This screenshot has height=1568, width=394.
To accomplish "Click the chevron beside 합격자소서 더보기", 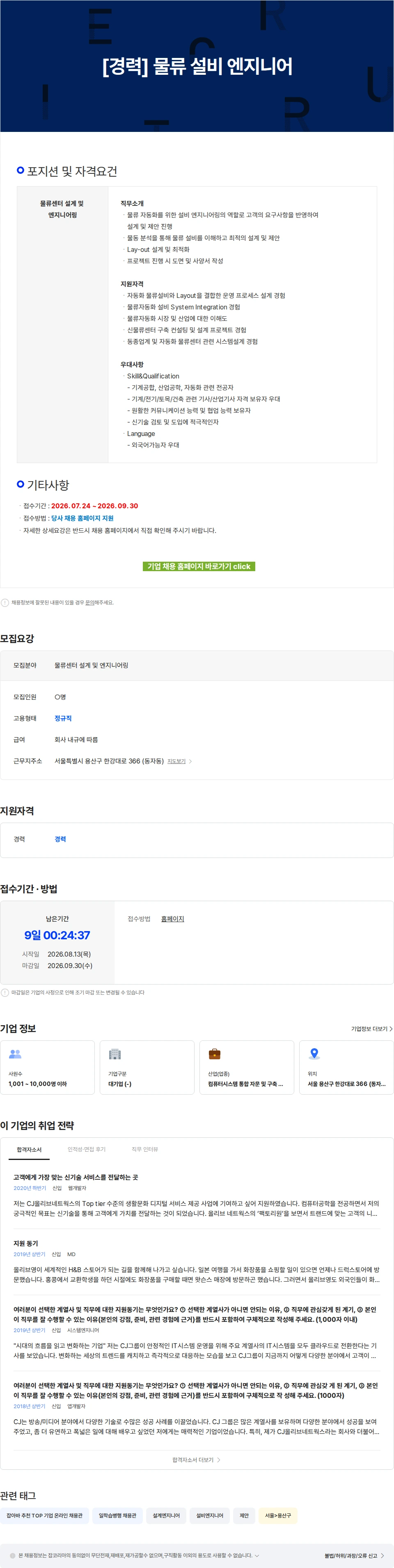I will tap(219, 1460).
